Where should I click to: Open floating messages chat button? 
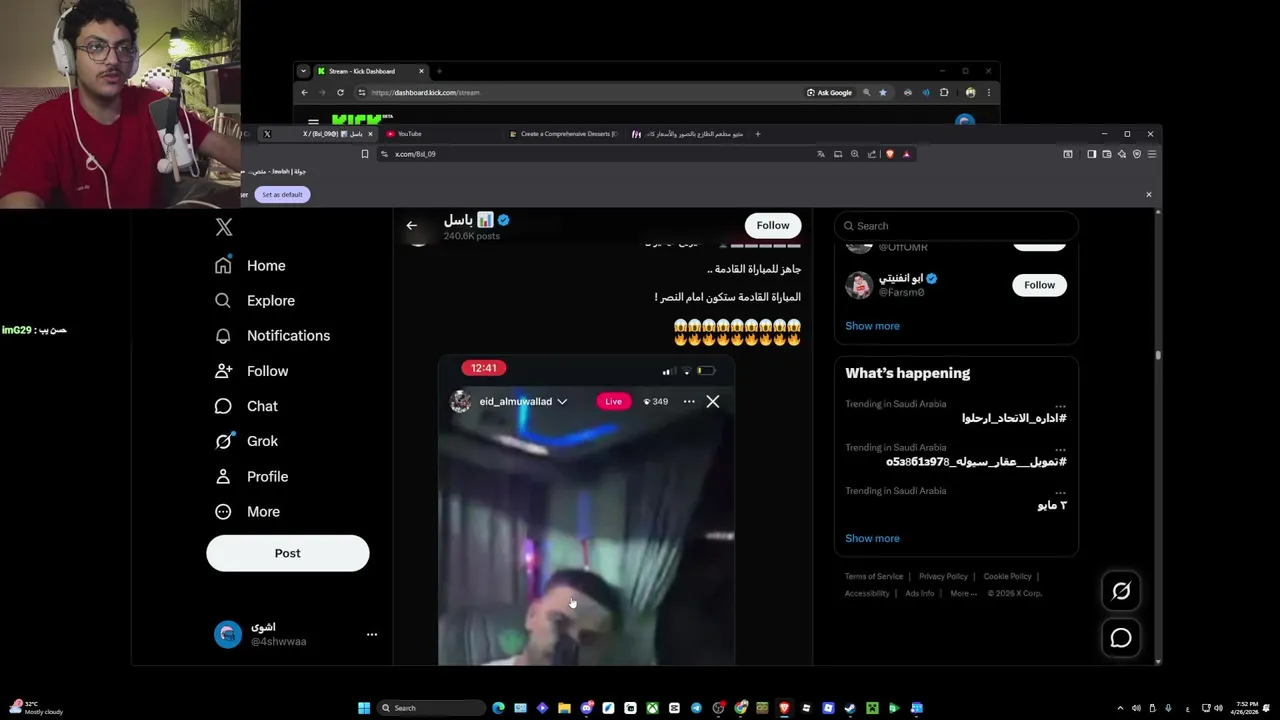[1121, 638]
